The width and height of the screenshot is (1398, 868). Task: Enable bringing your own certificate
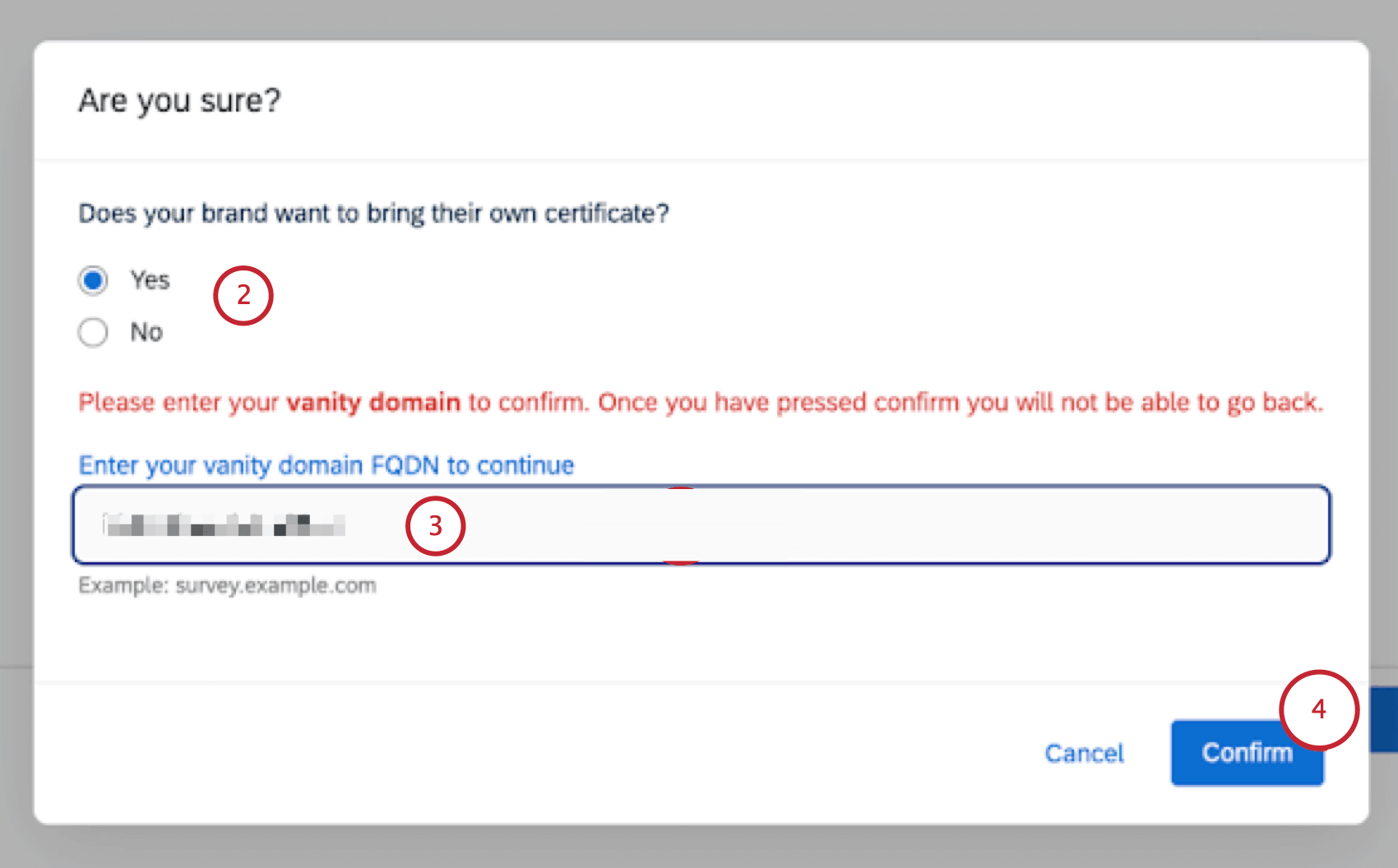pos(93,279)
